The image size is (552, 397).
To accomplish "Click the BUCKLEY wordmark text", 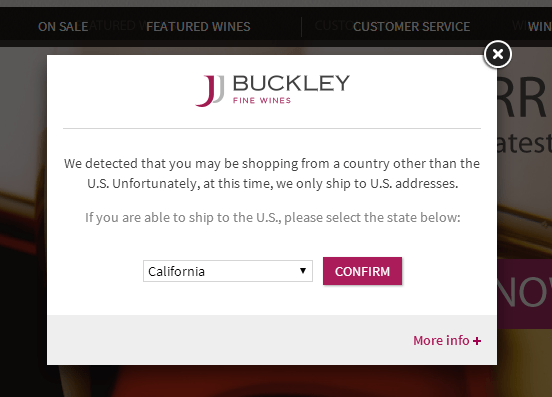I will (x=291, y=83).
